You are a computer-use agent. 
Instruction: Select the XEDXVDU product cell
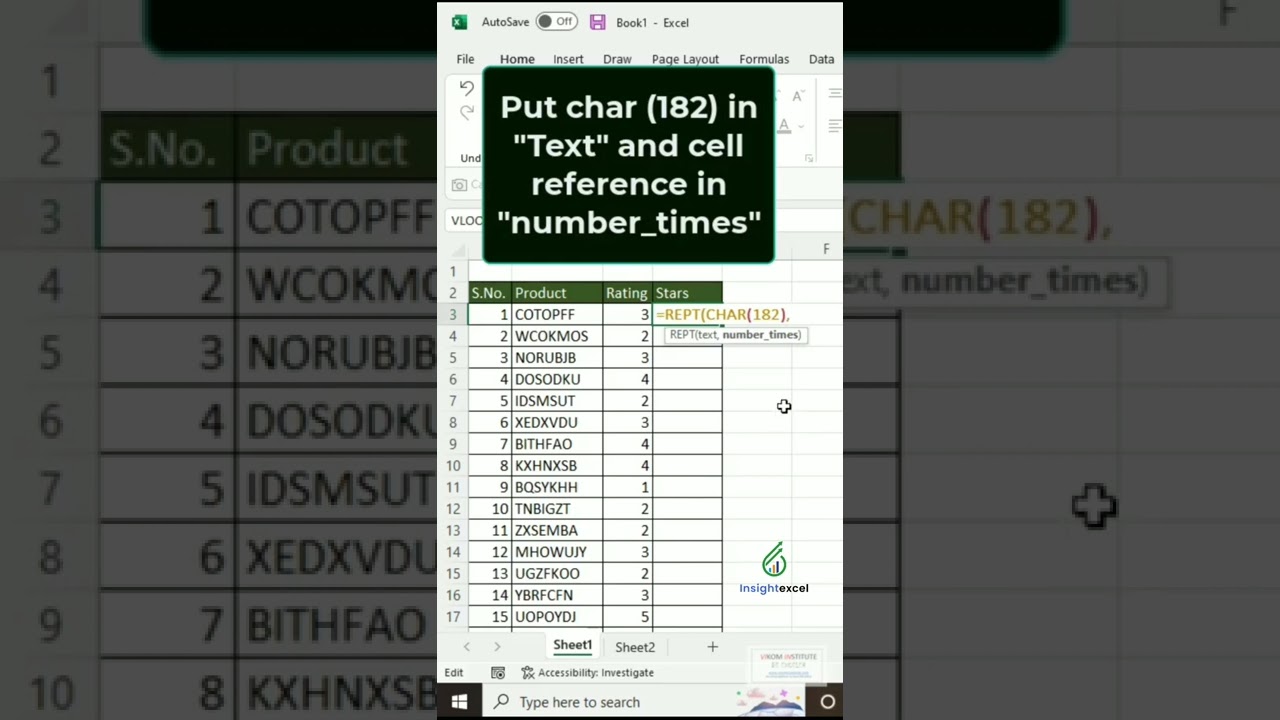coord(557,422)
